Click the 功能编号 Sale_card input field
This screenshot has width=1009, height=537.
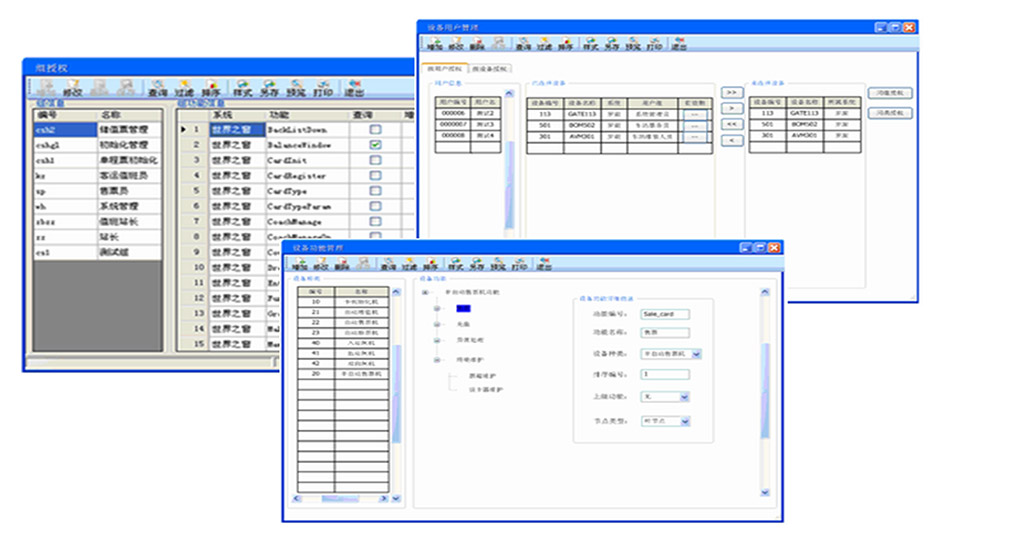(665, 314)
